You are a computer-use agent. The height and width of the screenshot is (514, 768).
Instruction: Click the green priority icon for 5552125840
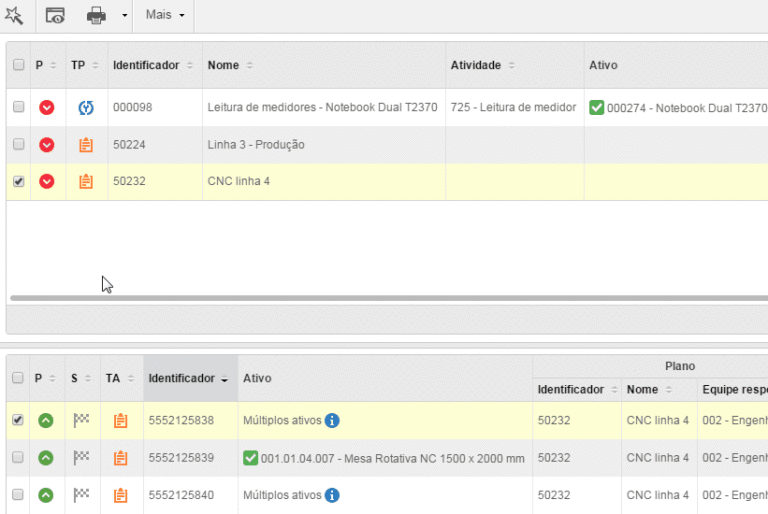point(46,495)
